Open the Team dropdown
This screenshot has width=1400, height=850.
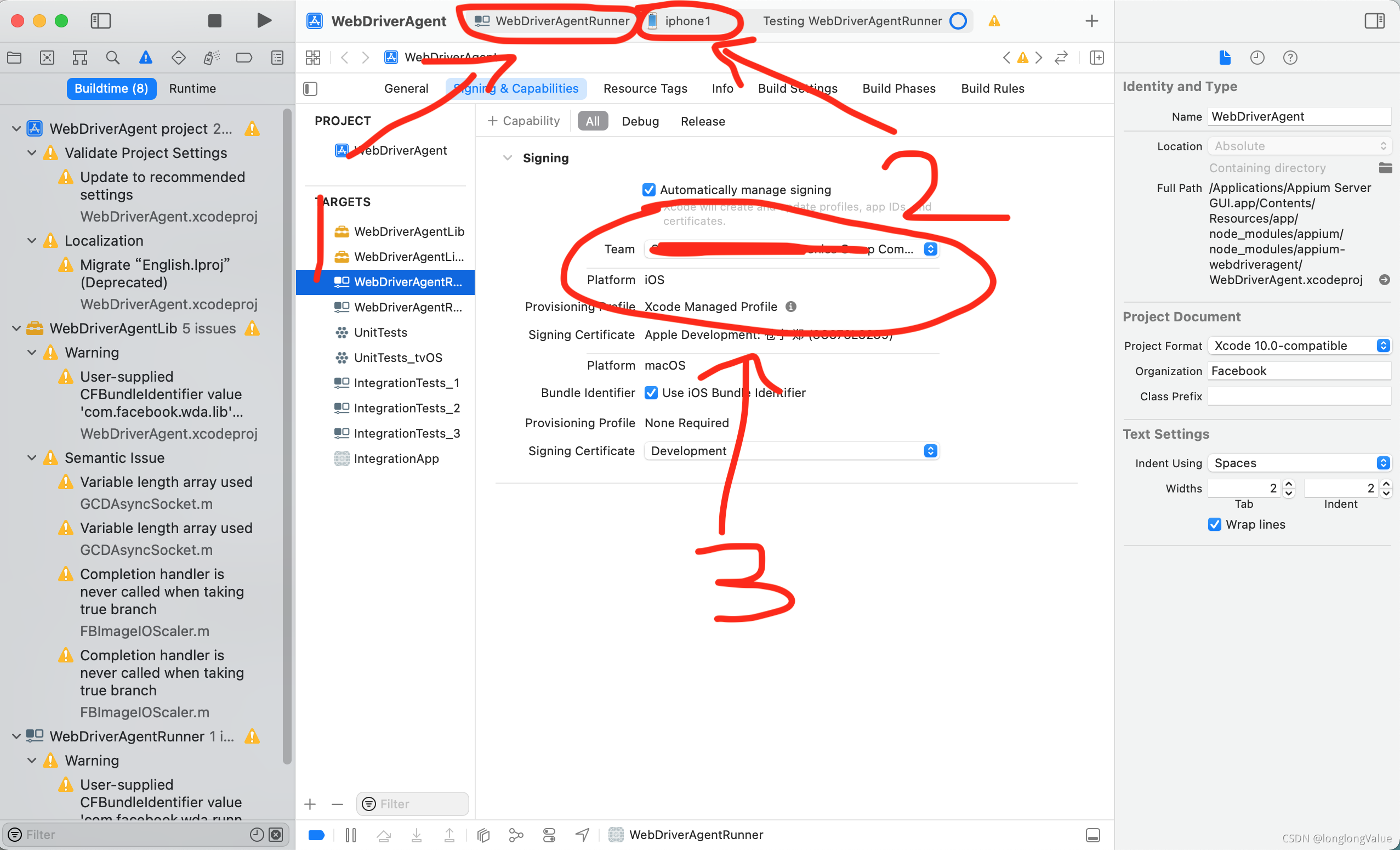(x=791, y=249)
